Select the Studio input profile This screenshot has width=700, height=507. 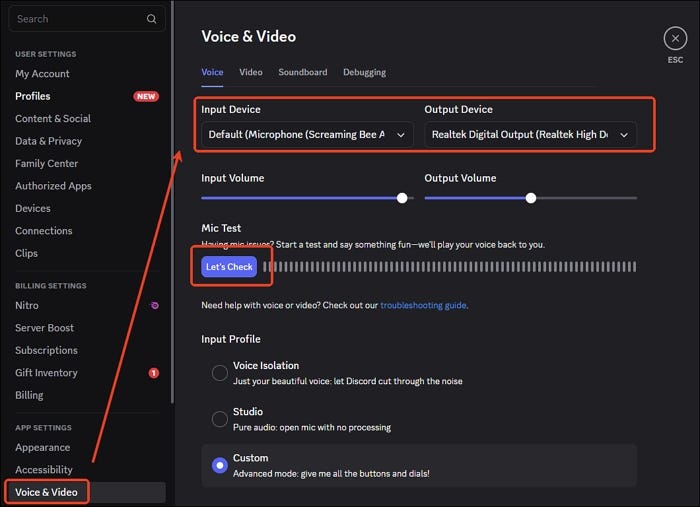(220, 419)
